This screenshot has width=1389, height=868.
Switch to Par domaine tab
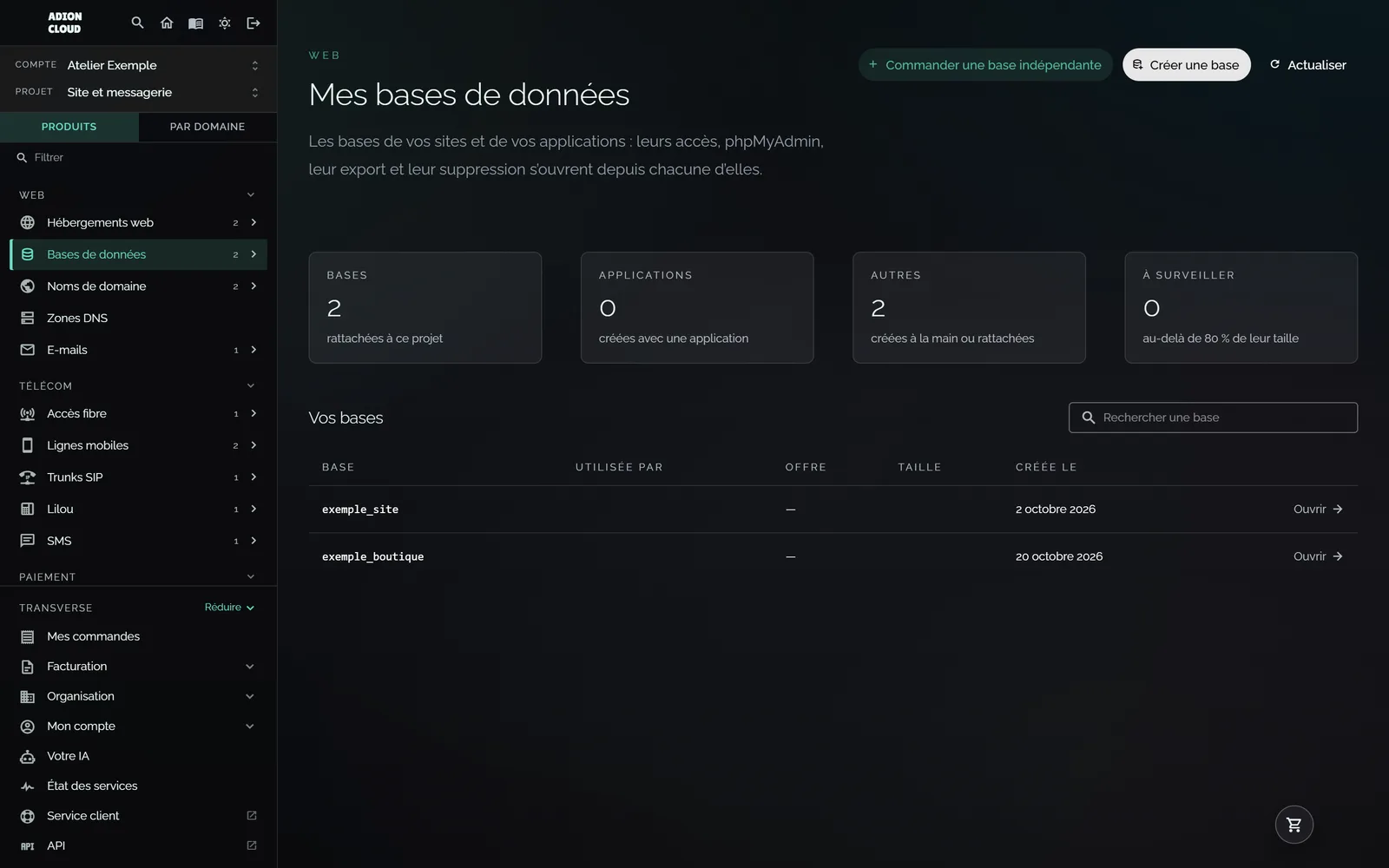tap(207, 127)
